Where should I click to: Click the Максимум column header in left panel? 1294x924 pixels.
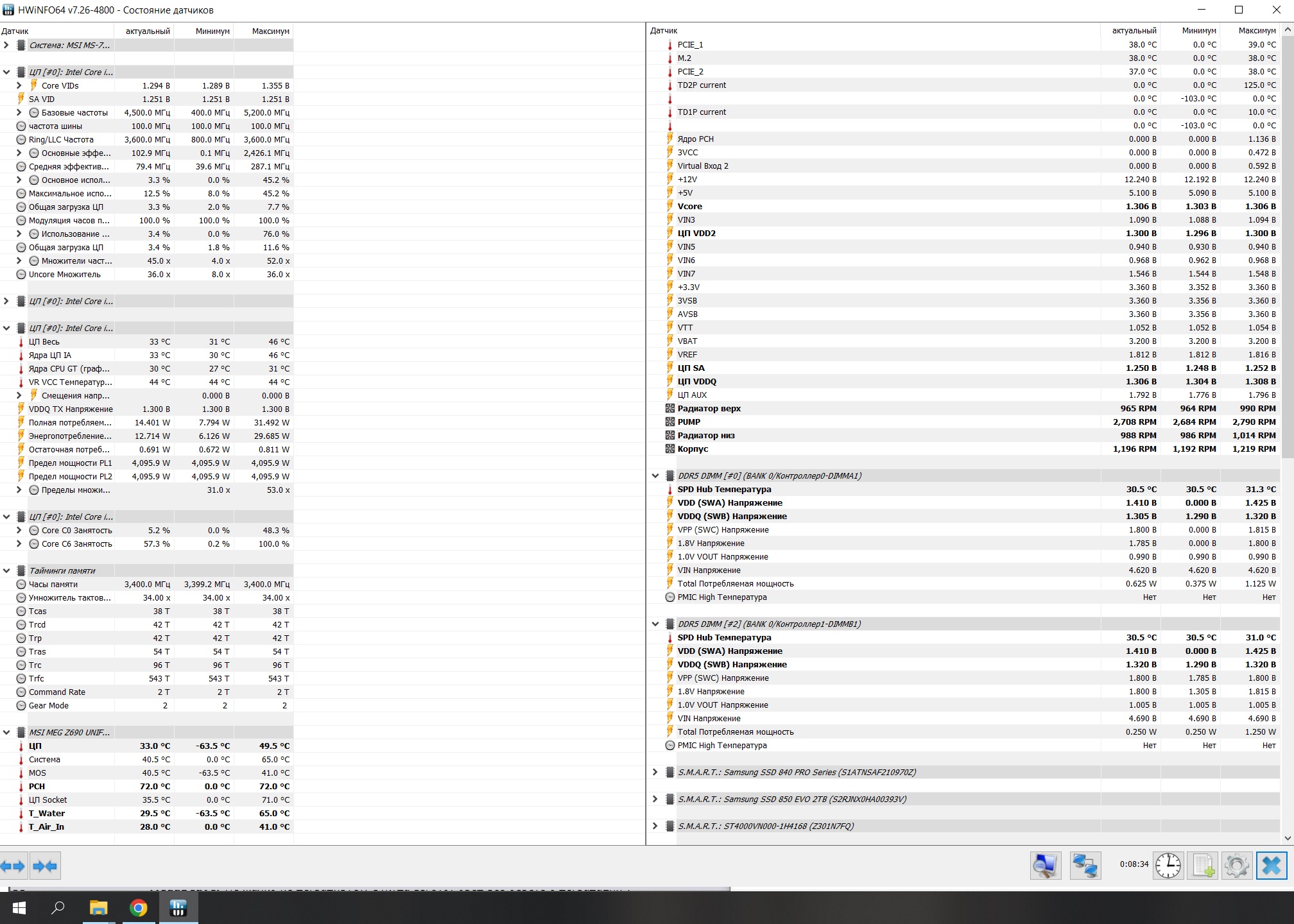(270, 31)
